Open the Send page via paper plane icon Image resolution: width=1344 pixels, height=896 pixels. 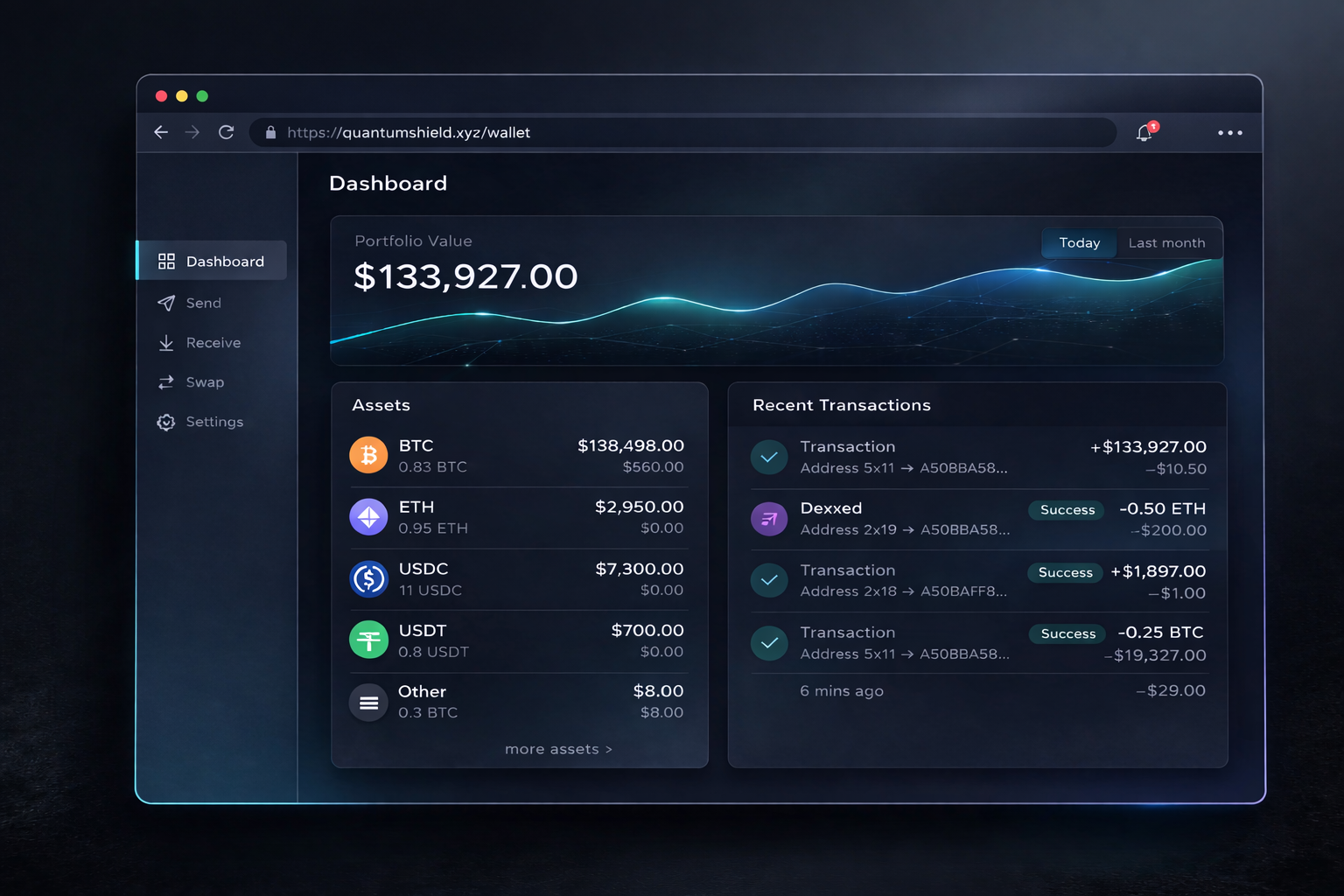pos(166,303)
